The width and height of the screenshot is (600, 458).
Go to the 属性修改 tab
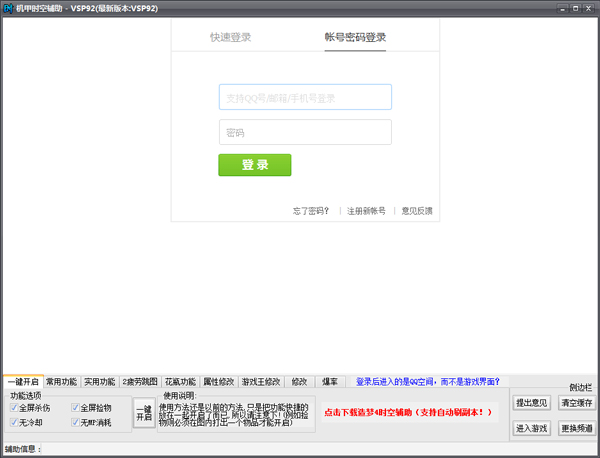tap(219, 381)
